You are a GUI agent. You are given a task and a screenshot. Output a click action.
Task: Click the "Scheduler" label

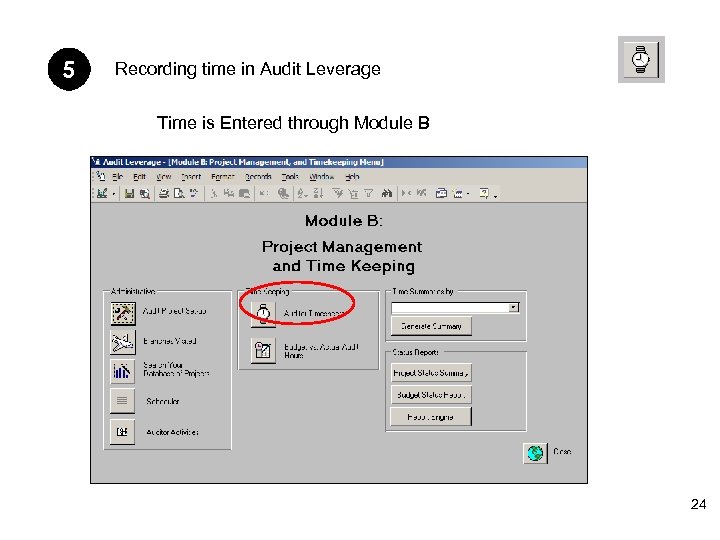pyautogui.click(x=163, y=401)
